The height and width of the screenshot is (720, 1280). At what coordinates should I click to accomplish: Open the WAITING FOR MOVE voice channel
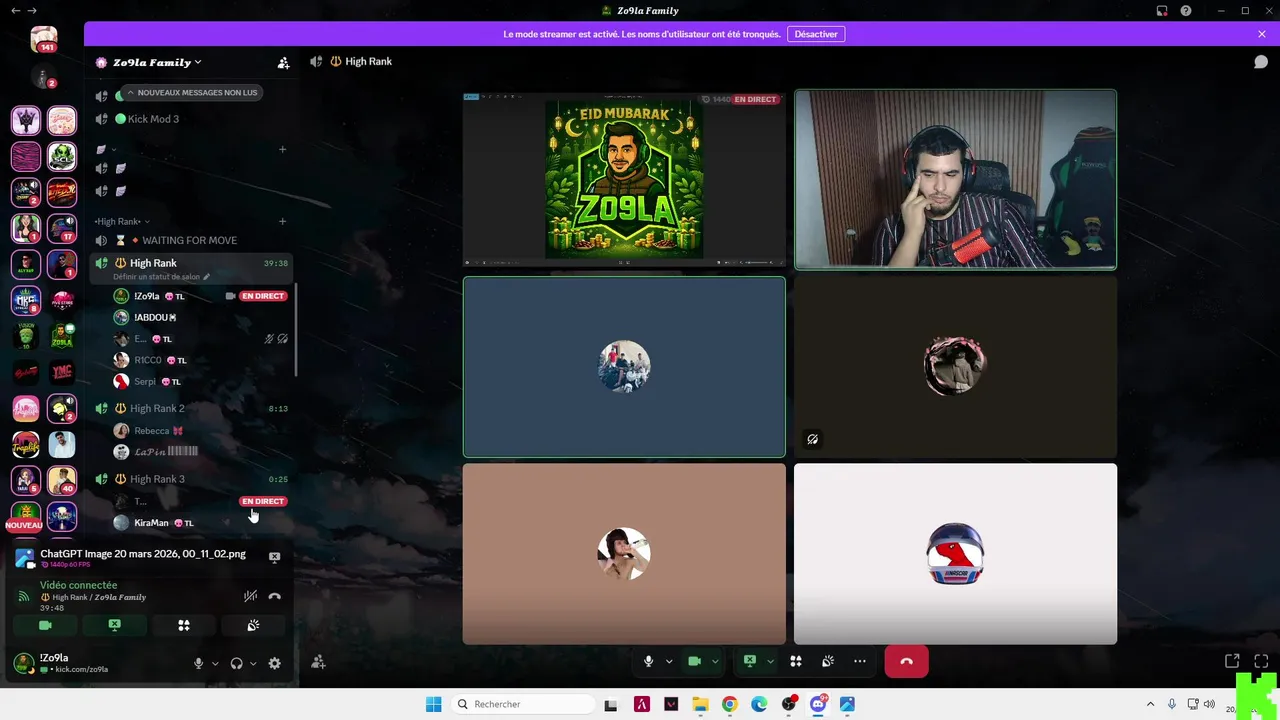pos(189,241)
